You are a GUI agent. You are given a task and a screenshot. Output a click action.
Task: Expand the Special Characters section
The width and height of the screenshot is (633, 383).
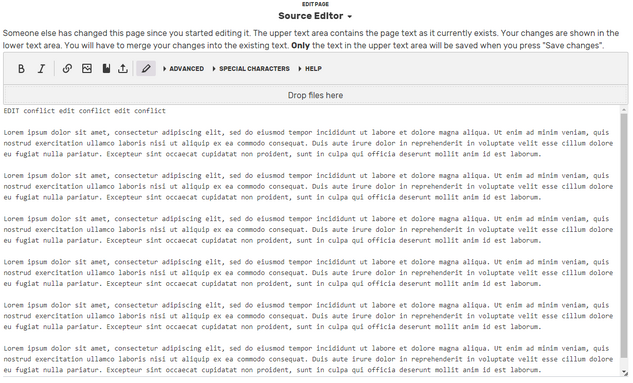point(251,69)
